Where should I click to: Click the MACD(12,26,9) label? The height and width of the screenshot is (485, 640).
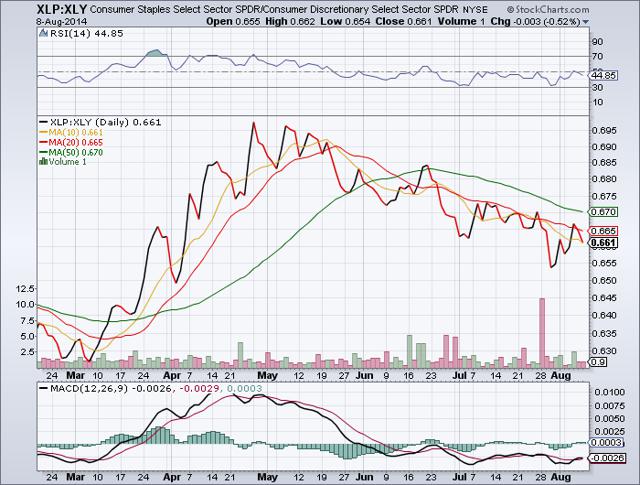[89, 388]
